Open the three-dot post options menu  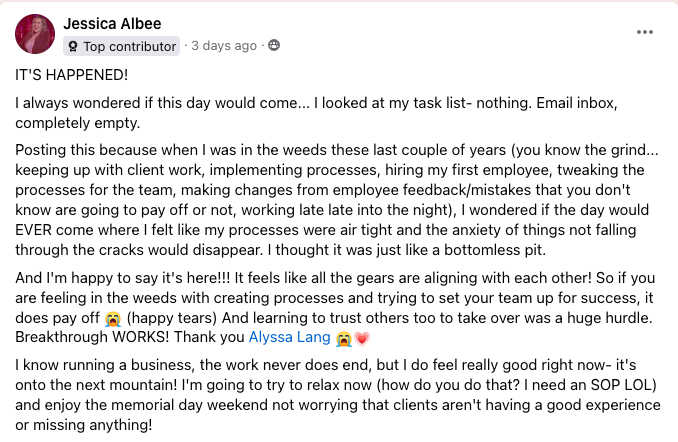pyautogui.click(x=645, y=31)
